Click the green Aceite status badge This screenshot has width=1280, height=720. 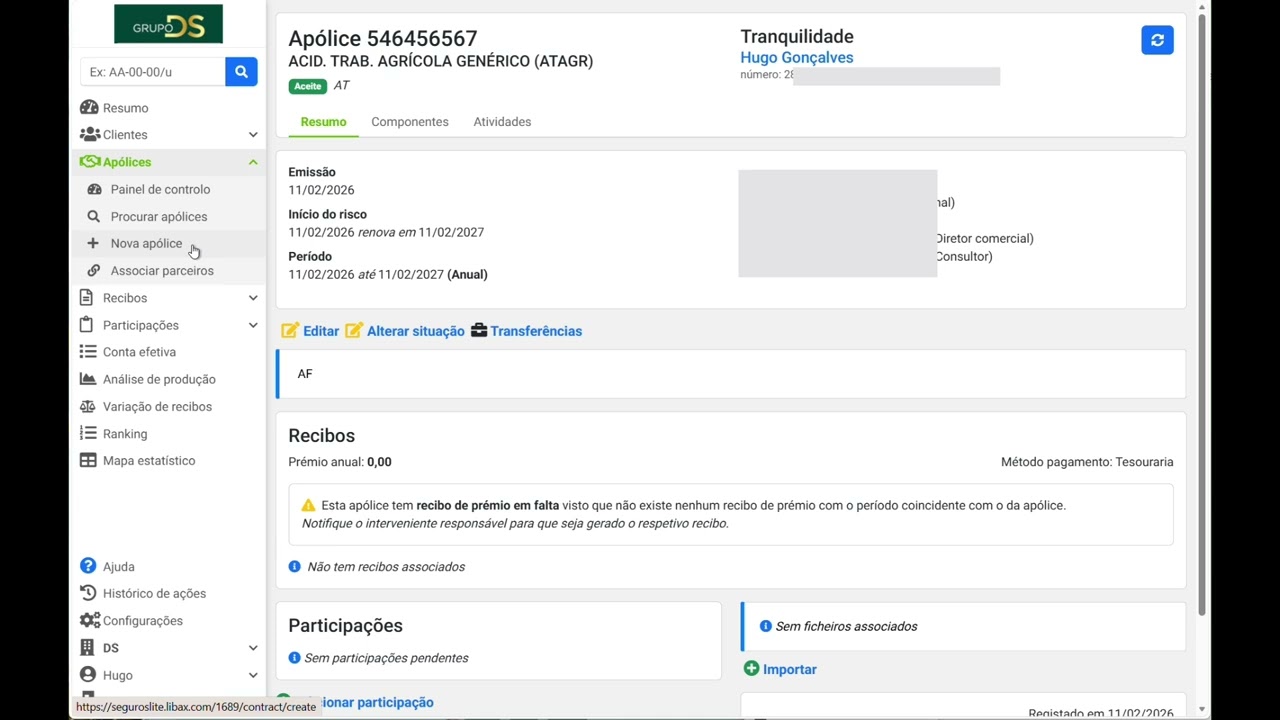308,86
